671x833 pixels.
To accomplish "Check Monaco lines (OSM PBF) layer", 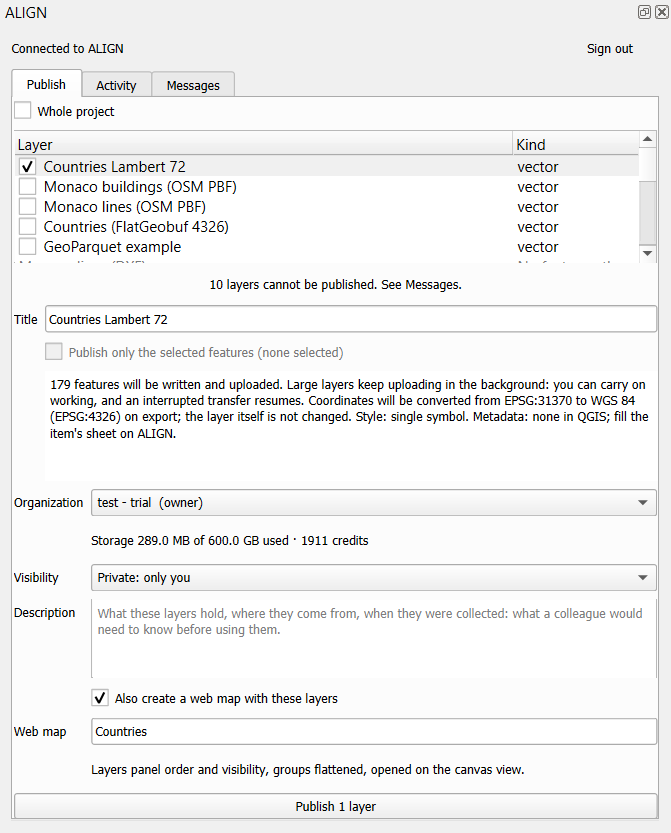I will [x=28, y=207].
